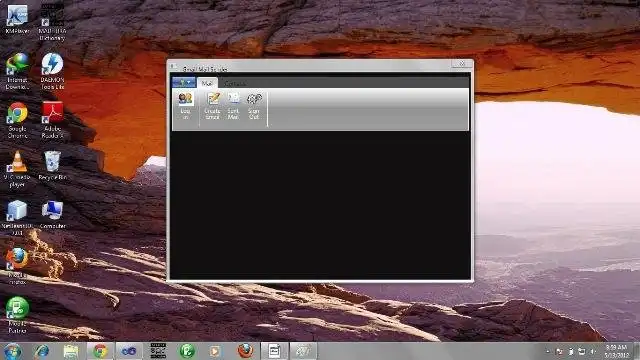This screenshot has height=360, width=640.
Task: Open Sent Mail from the ribbon
Action: coord(233,106)
